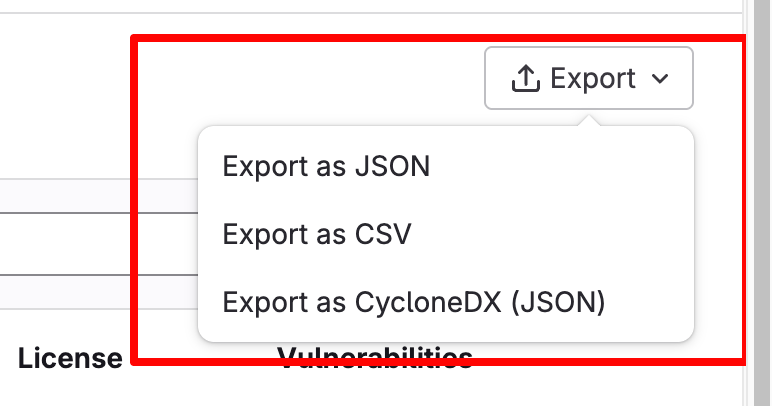772x406 pixels.
Task: Save the data as plain JSON
Action: point(326,166)
